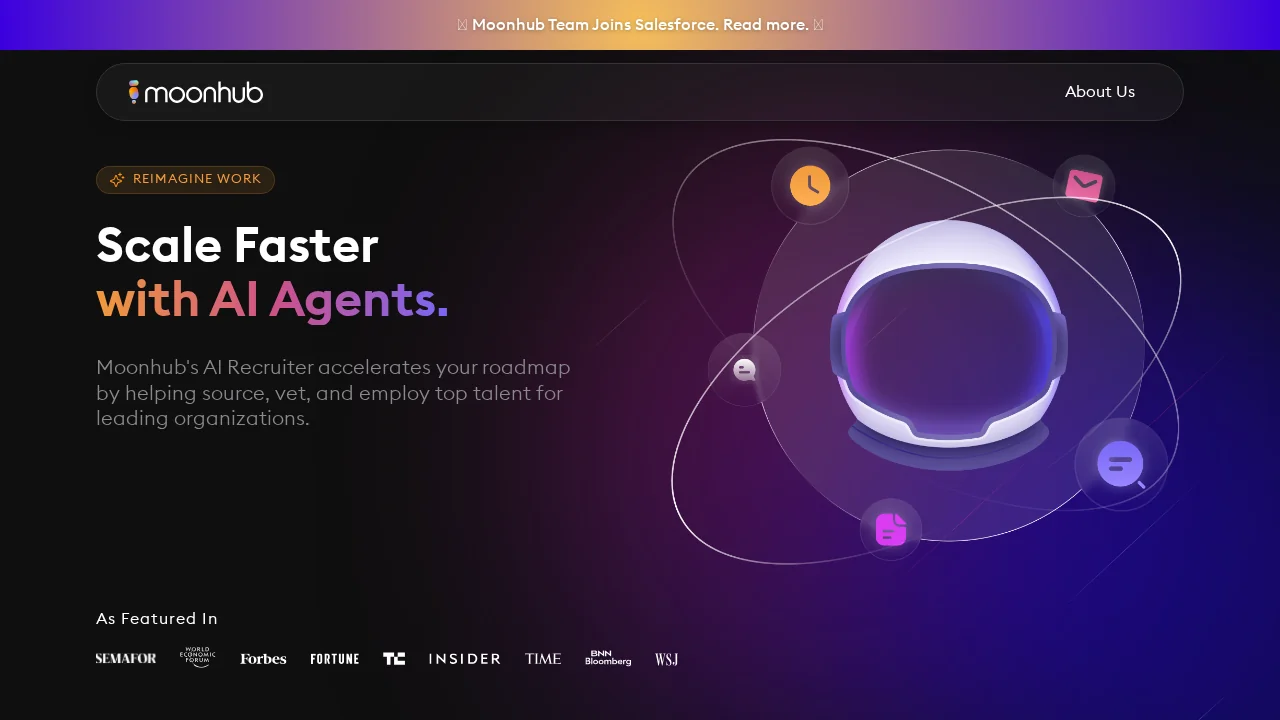
Task: Click the BNN Bloomberg logo
Action: click(608, 658)
